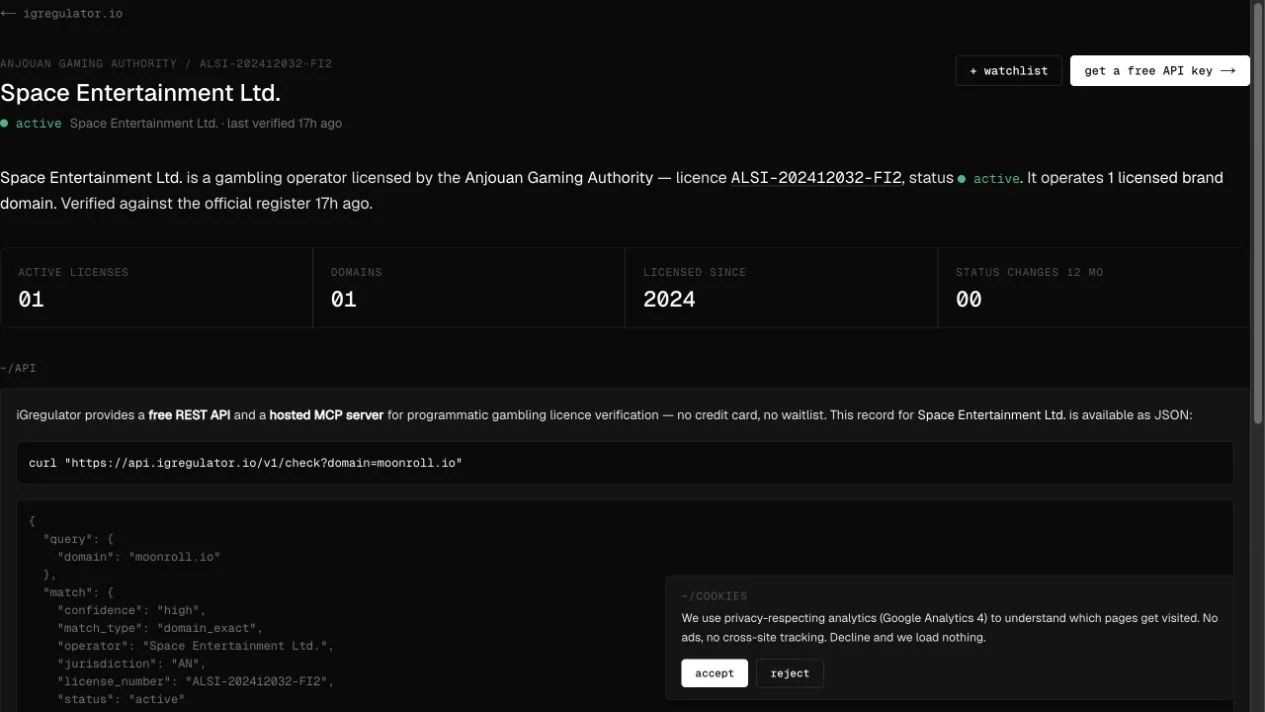Image resolution: width=1265 pixels, height=712 pixels.
Task: Click the green active status under heading
Action: (31, 123)
